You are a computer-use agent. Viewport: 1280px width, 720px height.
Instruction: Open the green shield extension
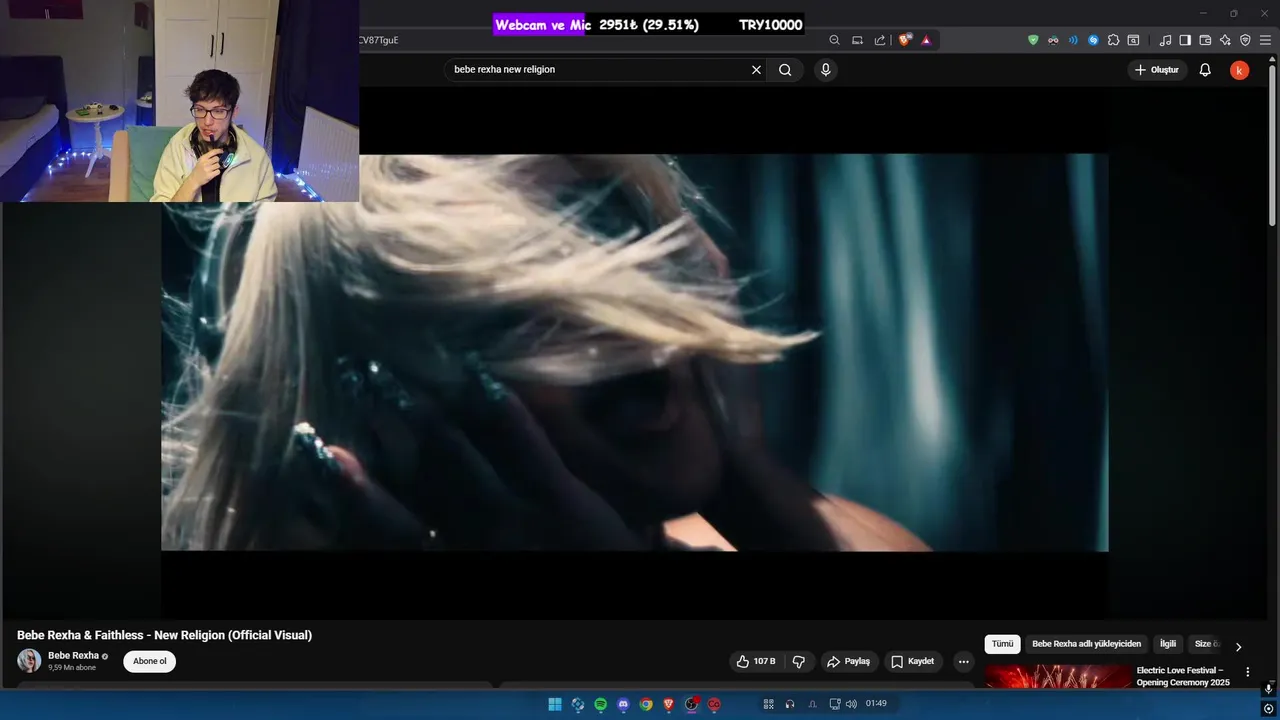[1033, 40]
